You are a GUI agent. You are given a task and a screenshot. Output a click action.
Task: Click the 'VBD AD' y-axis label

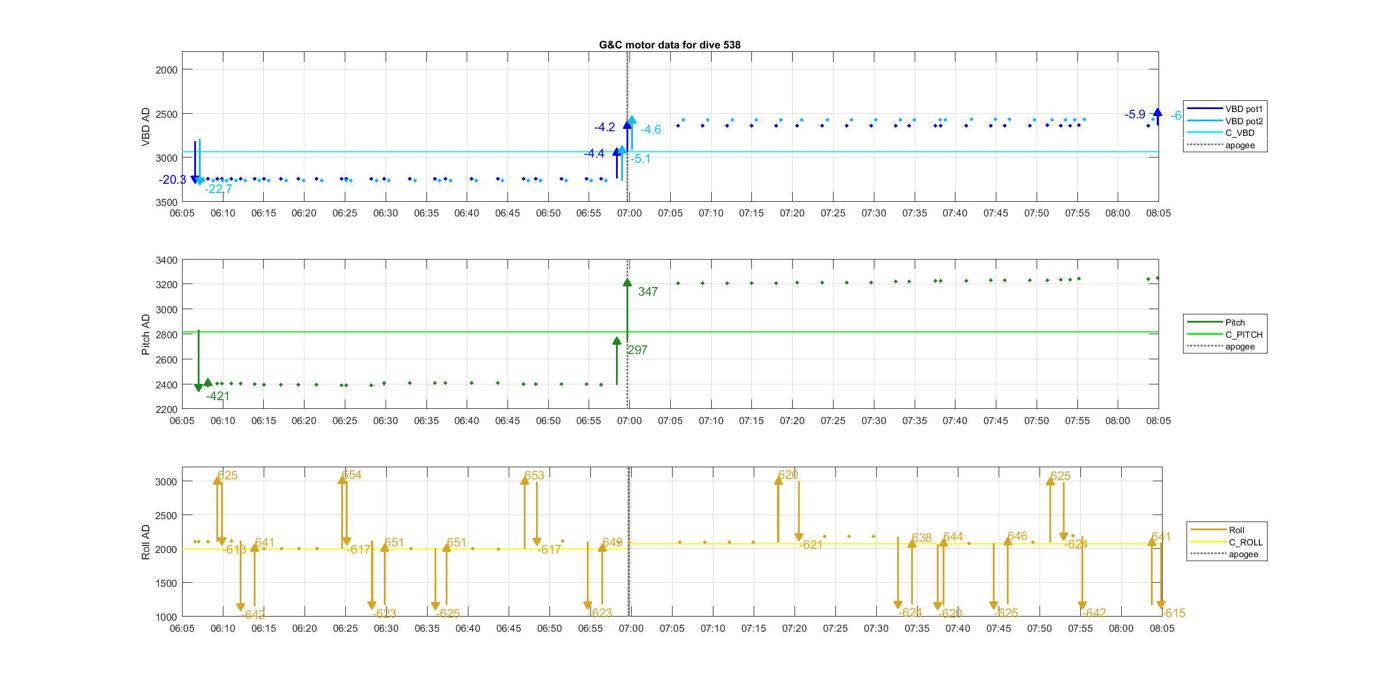146,127
